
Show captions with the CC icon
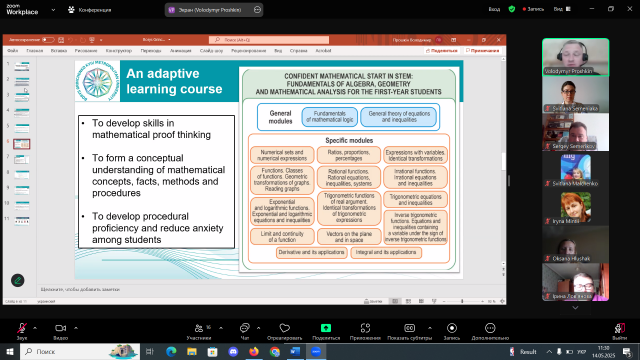pyautogui.click(x=409, y=328)
